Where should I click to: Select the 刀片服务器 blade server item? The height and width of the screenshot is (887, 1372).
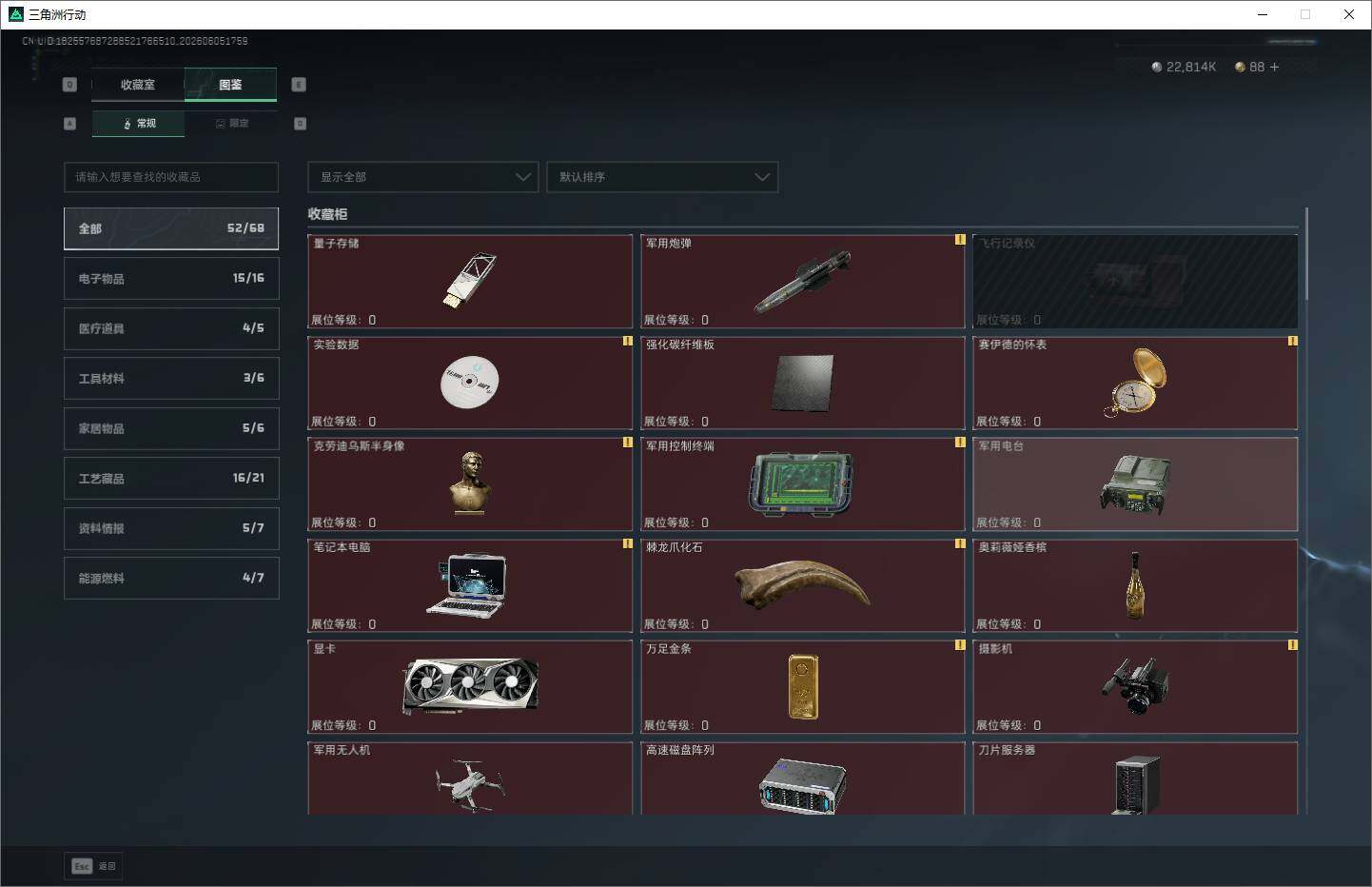[1135, 778]
